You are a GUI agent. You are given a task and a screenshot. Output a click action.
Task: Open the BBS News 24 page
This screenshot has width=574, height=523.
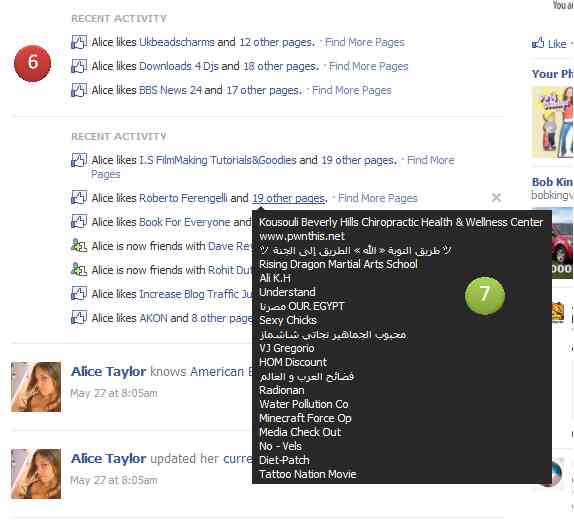coord(170,90)
